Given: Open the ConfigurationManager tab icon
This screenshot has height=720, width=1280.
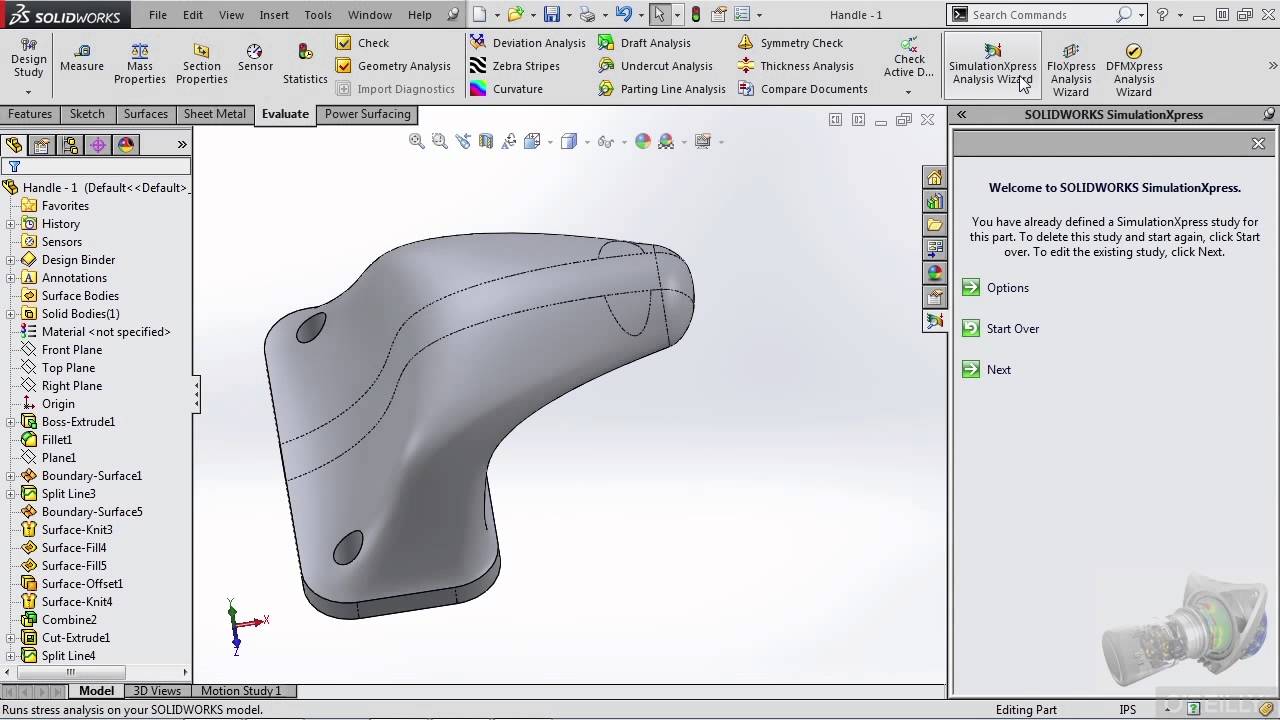Looking at the screenshot, I should pyautogui.click(x=69, y=145).
